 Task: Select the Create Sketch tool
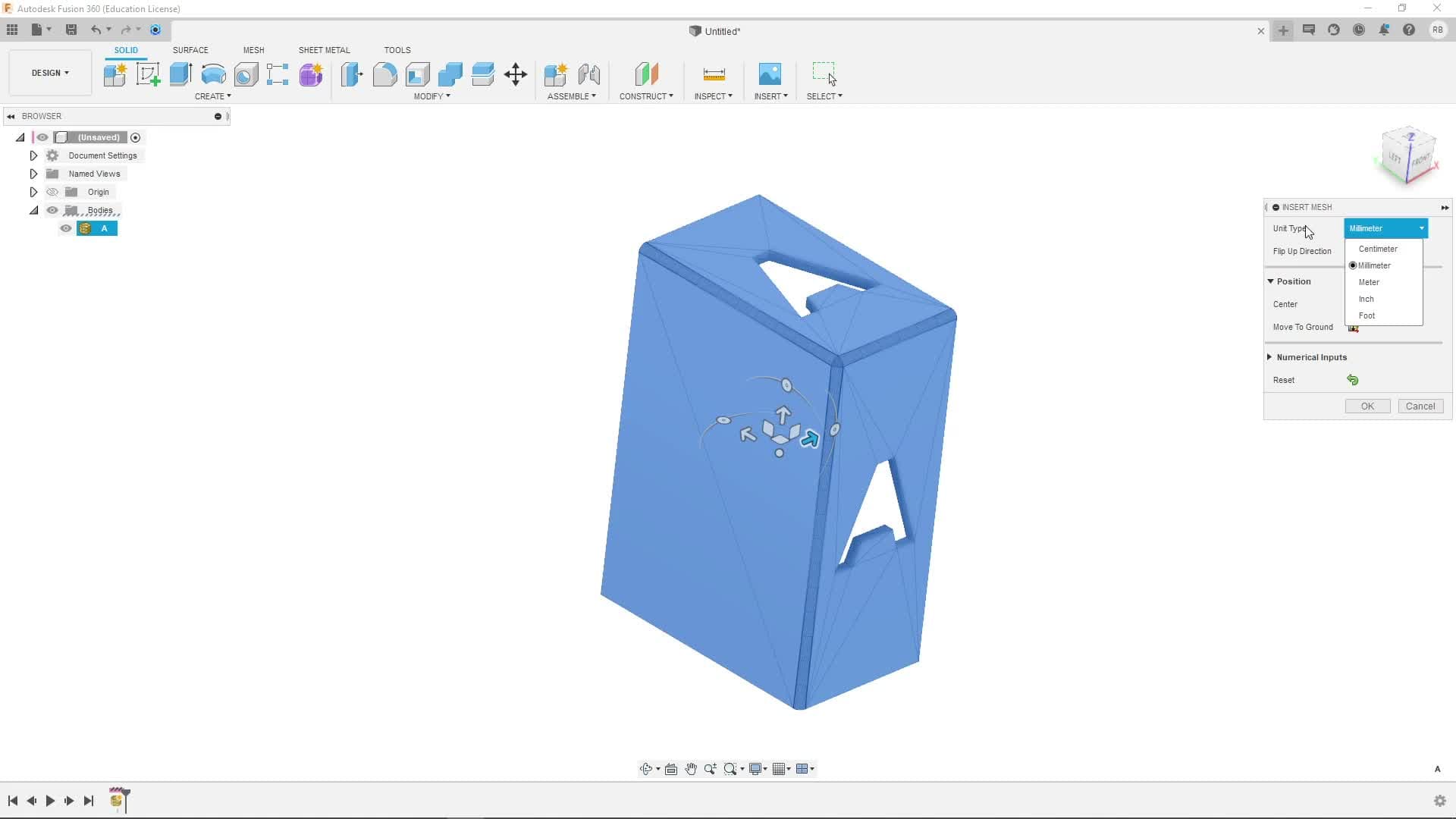pyautogui.click(x=148, y=74)
